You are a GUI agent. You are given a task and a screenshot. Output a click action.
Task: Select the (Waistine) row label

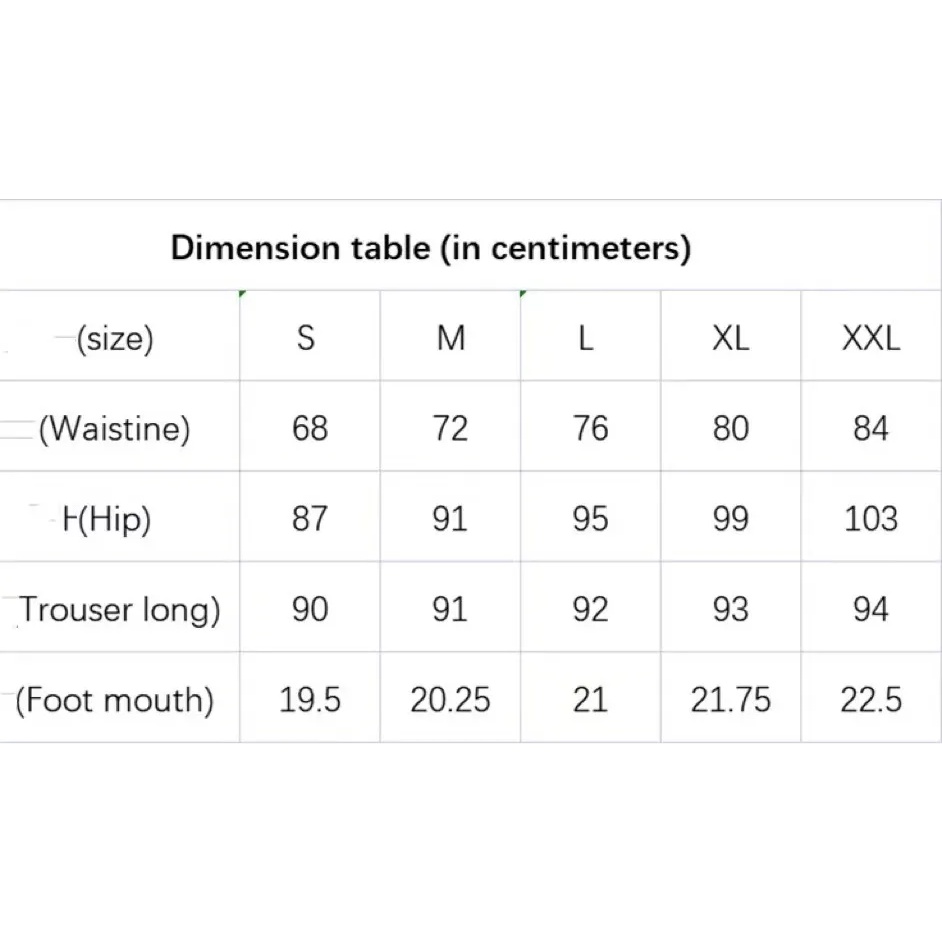pos(114,428)
